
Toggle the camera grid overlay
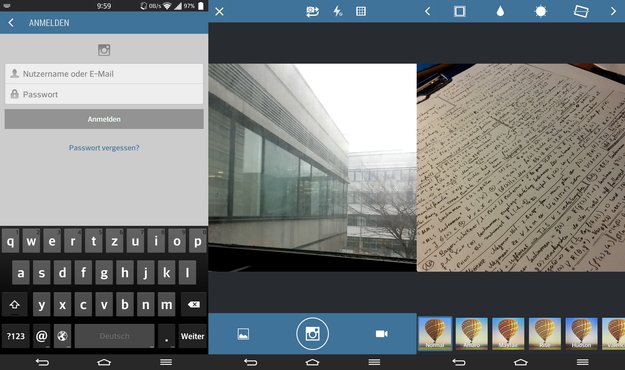pyautogui.click(x=361, y=11)
